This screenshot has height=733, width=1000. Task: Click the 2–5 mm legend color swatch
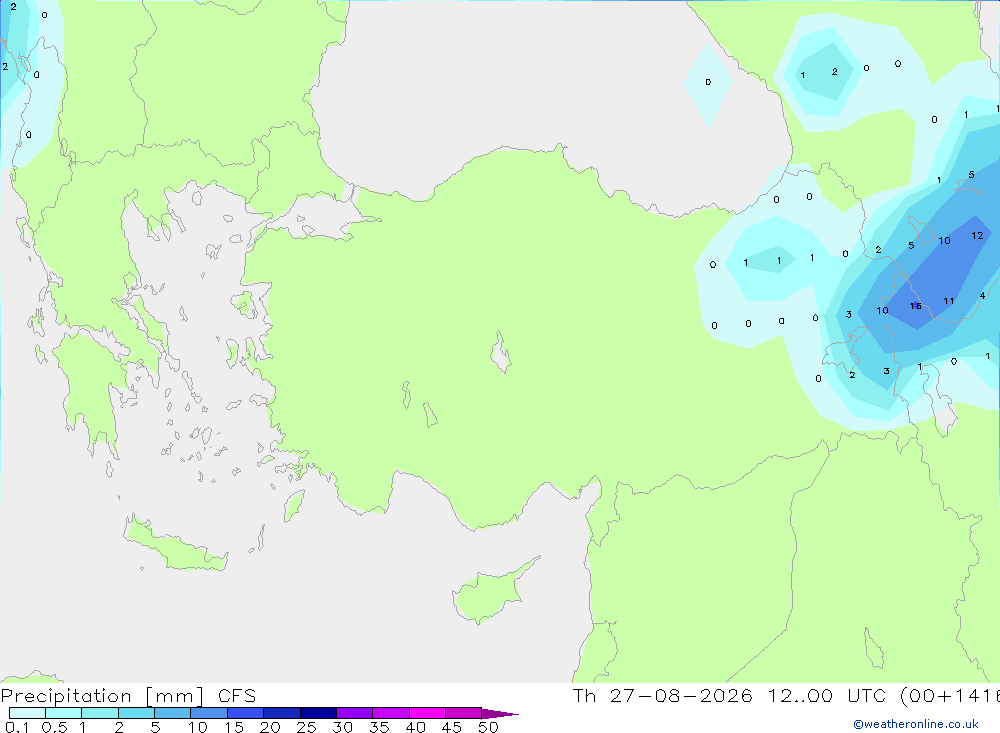click(x=136, y=713)
